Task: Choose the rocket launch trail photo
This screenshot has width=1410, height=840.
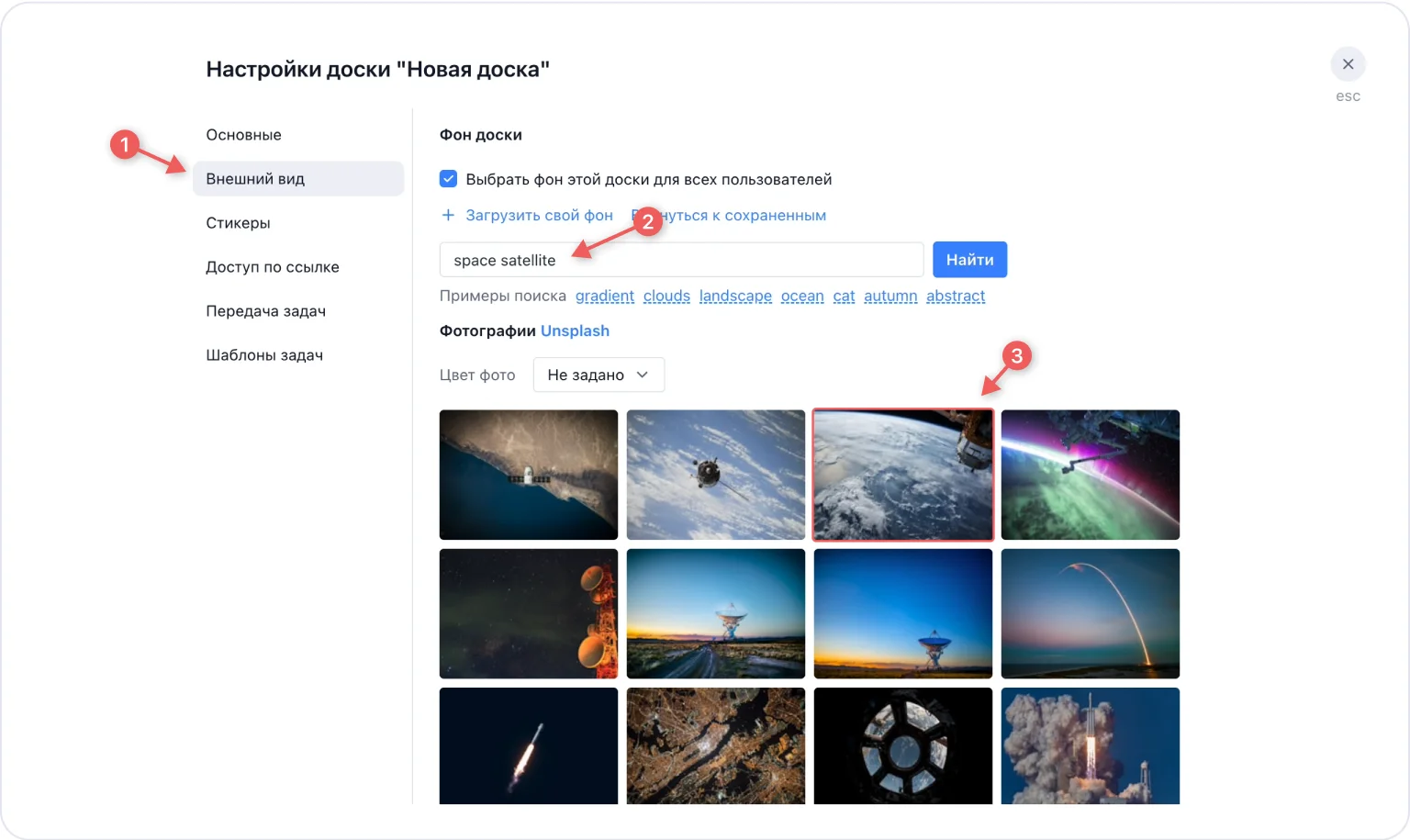Action: (1090, 613)
